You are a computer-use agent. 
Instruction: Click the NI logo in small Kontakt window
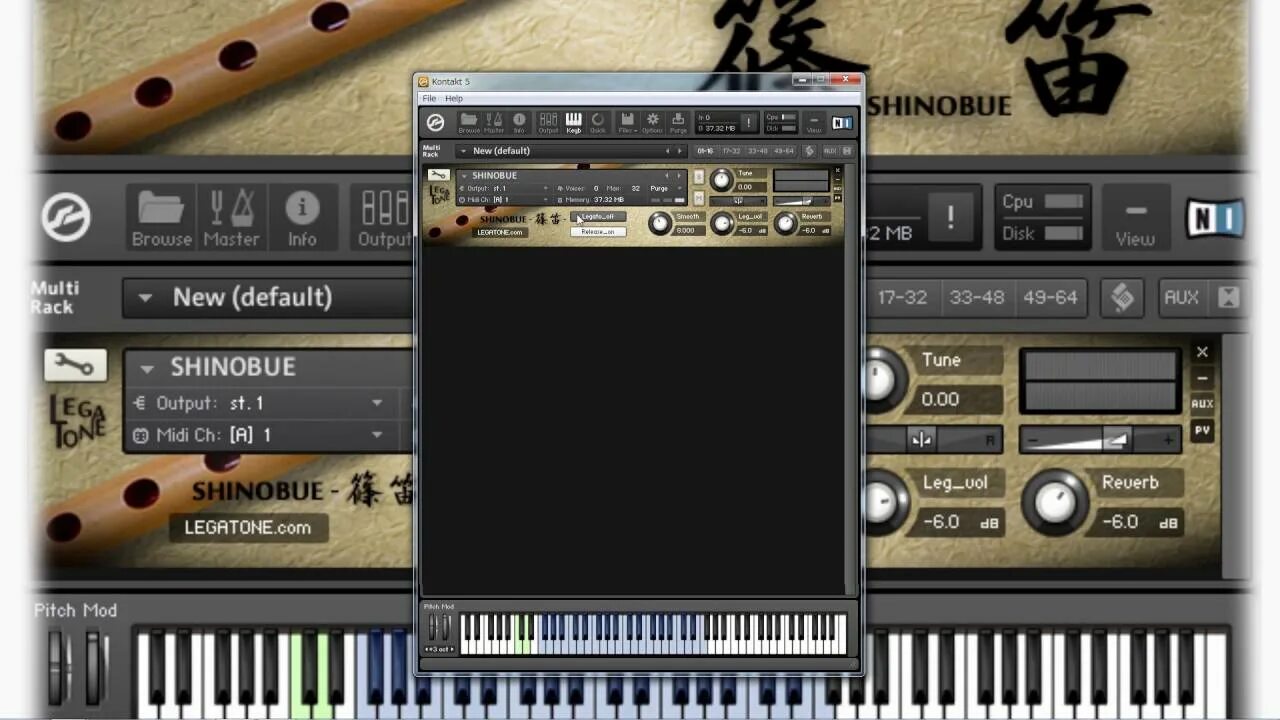[x=843, y=122]
